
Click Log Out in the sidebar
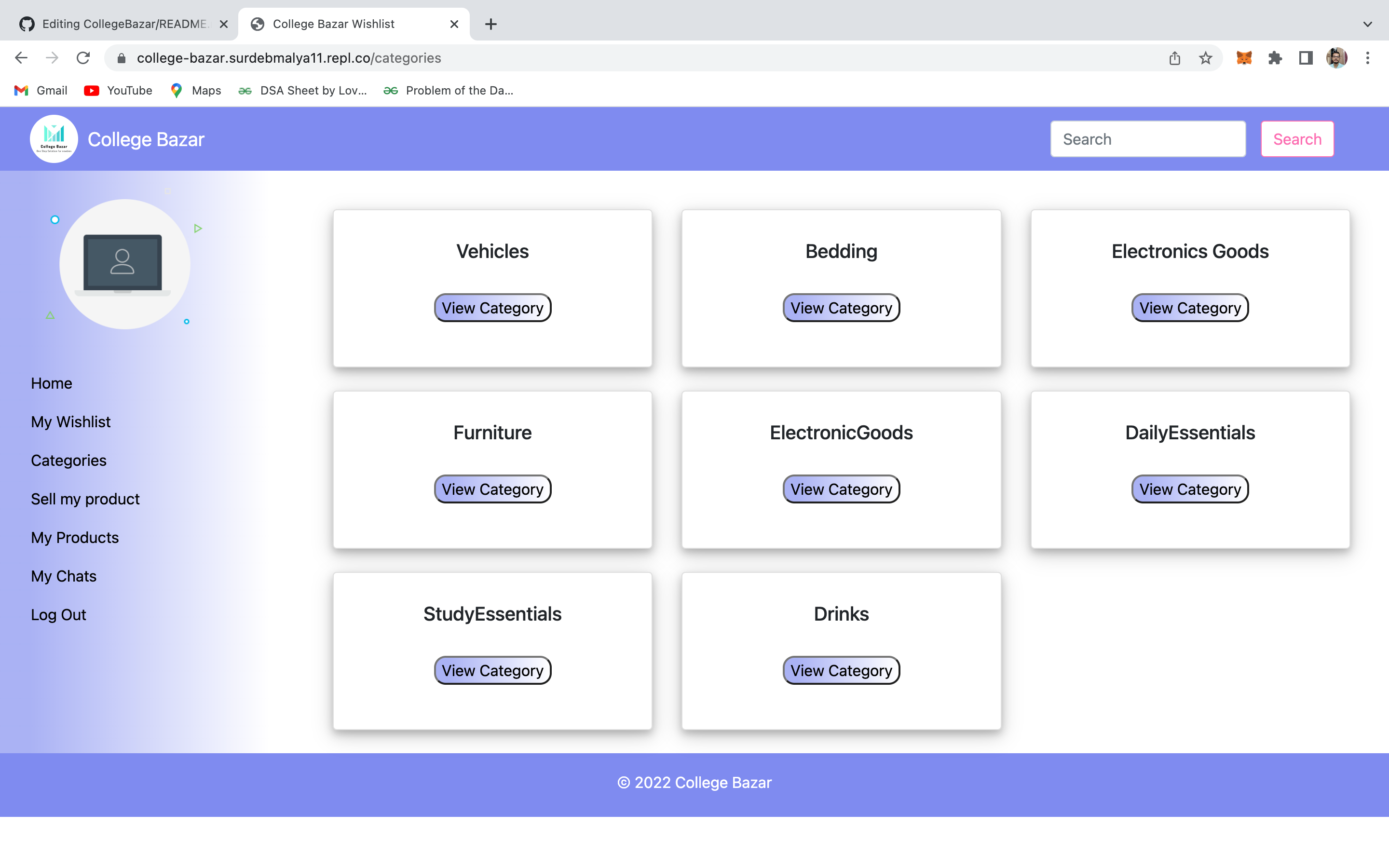point(58,614)
